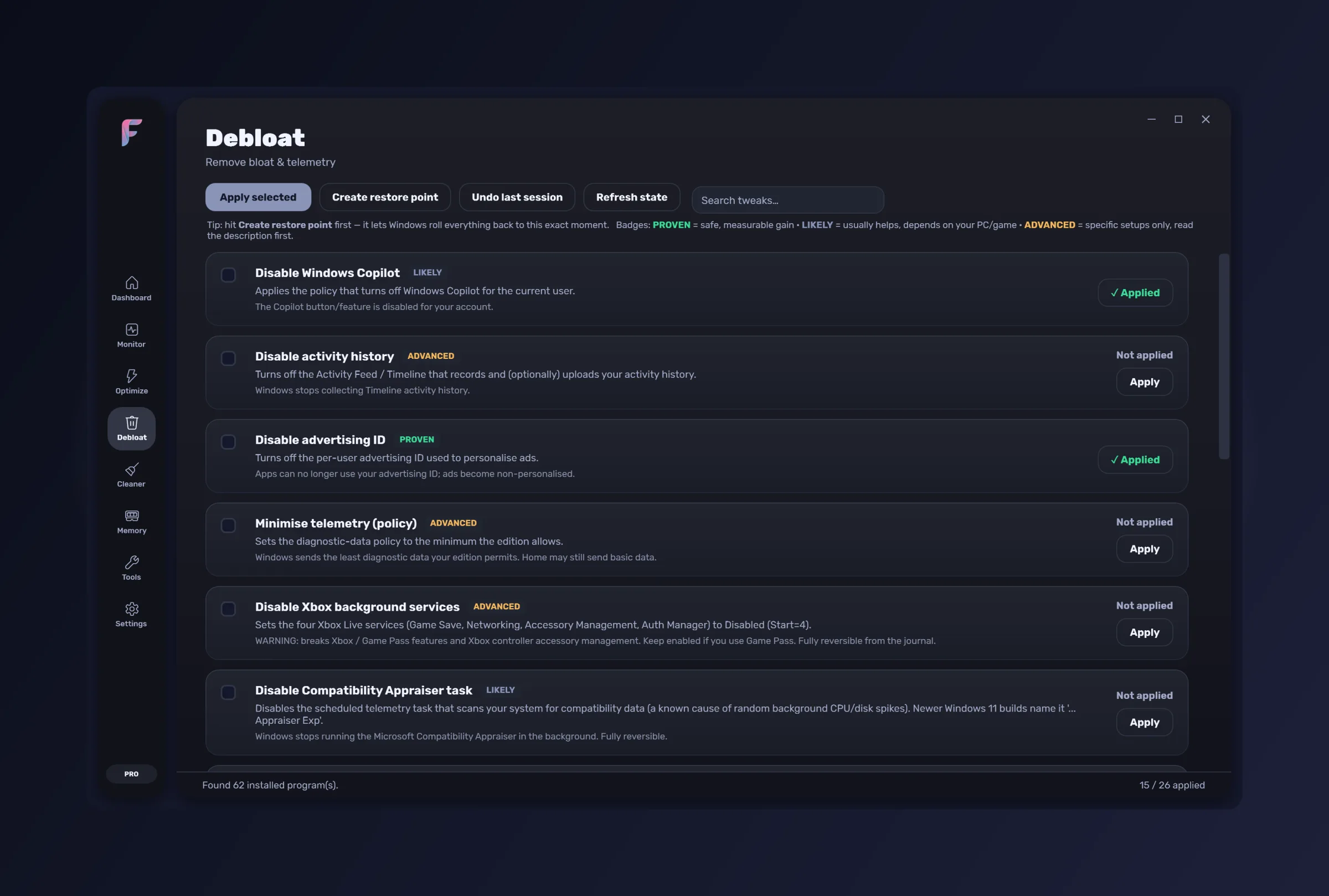Tick checkbox for Disable Windows Copilot

pos(228,275)
